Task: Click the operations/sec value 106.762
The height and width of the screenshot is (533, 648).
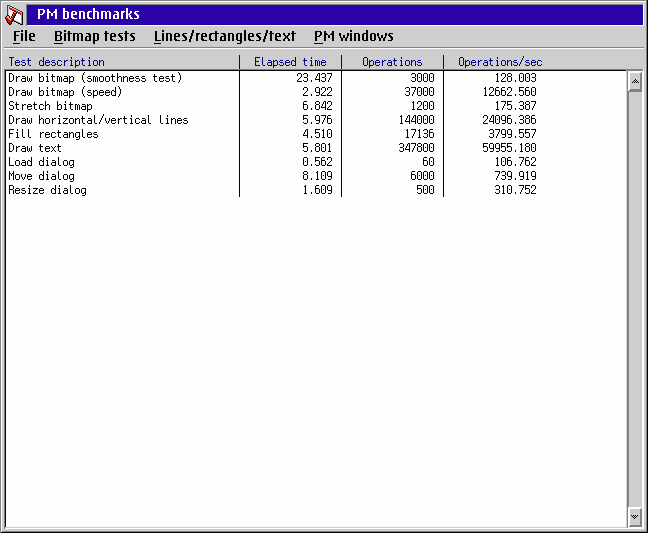Action: pyautogui.click(x=515, y=162)
